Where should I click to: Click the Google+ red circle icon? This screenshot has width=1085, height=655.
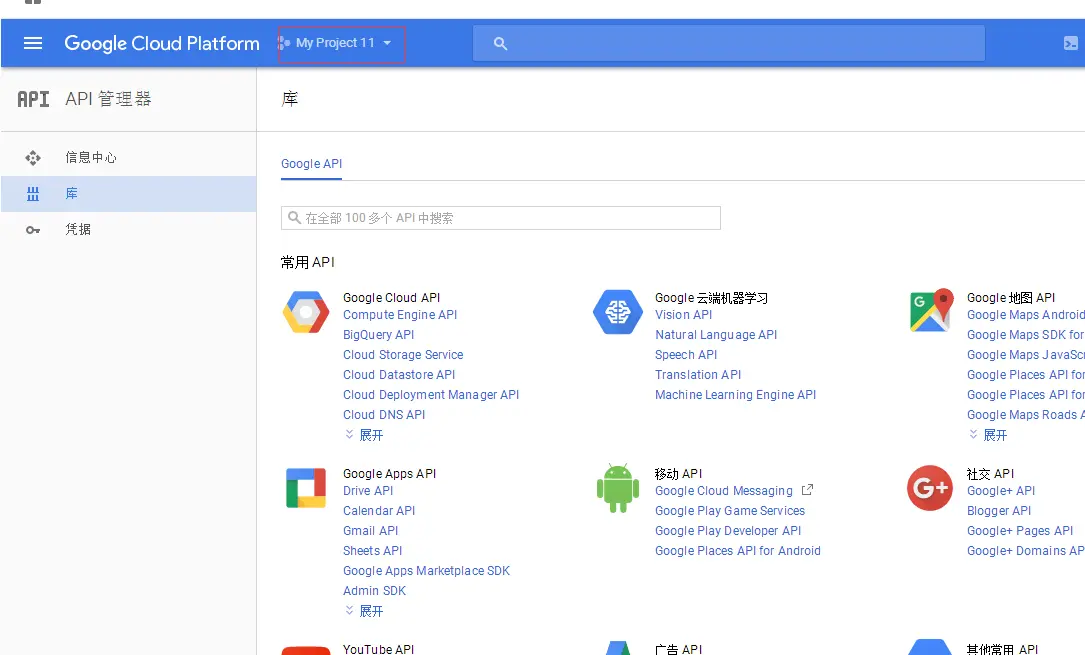930,488
